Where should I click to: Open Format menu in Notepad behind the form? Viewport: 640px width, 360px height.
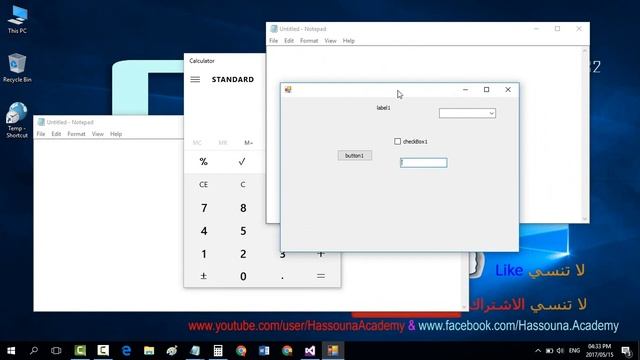[309, 41]
